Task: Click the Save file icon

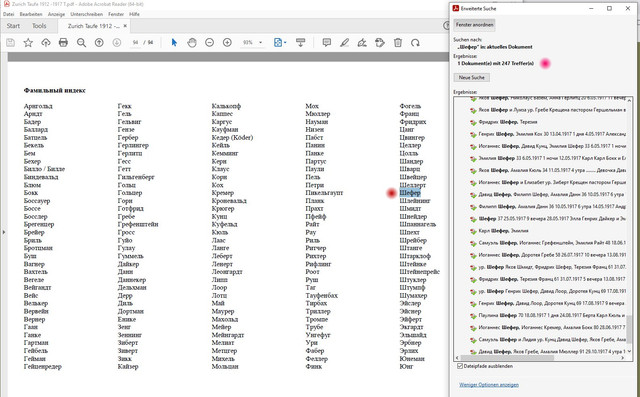Action: 11,42
